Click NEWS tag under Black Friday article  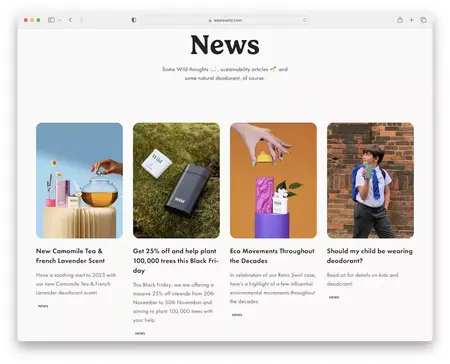[140, 333]
